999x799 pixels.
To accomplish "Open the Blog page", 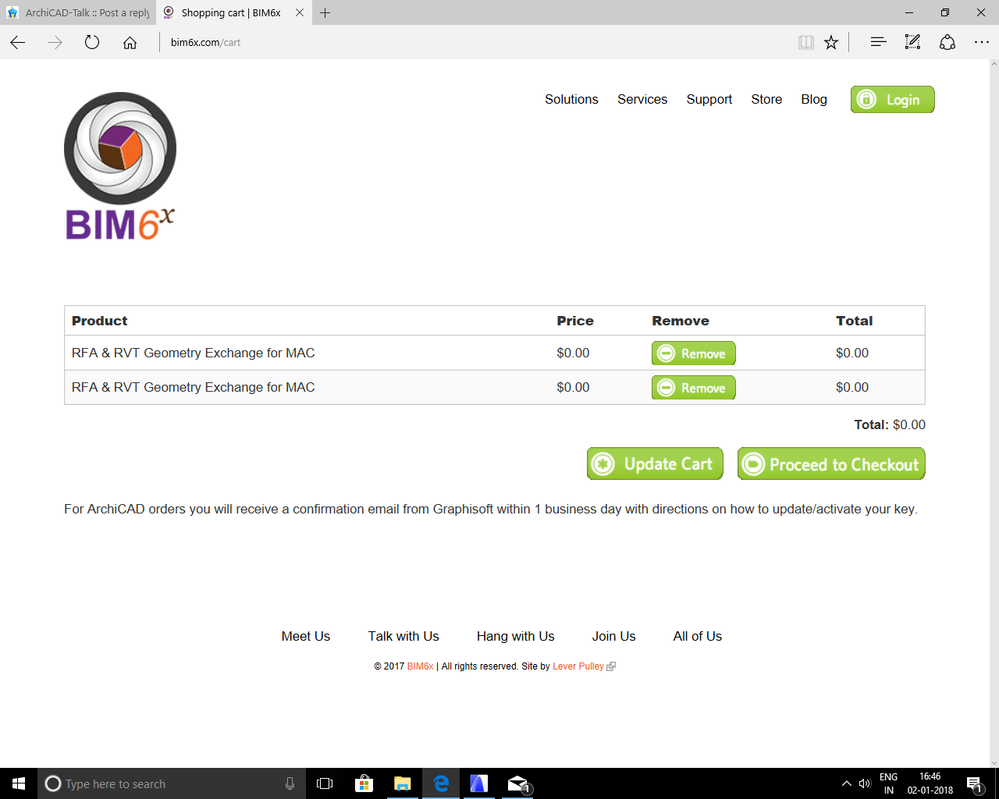I will point(814,99).
